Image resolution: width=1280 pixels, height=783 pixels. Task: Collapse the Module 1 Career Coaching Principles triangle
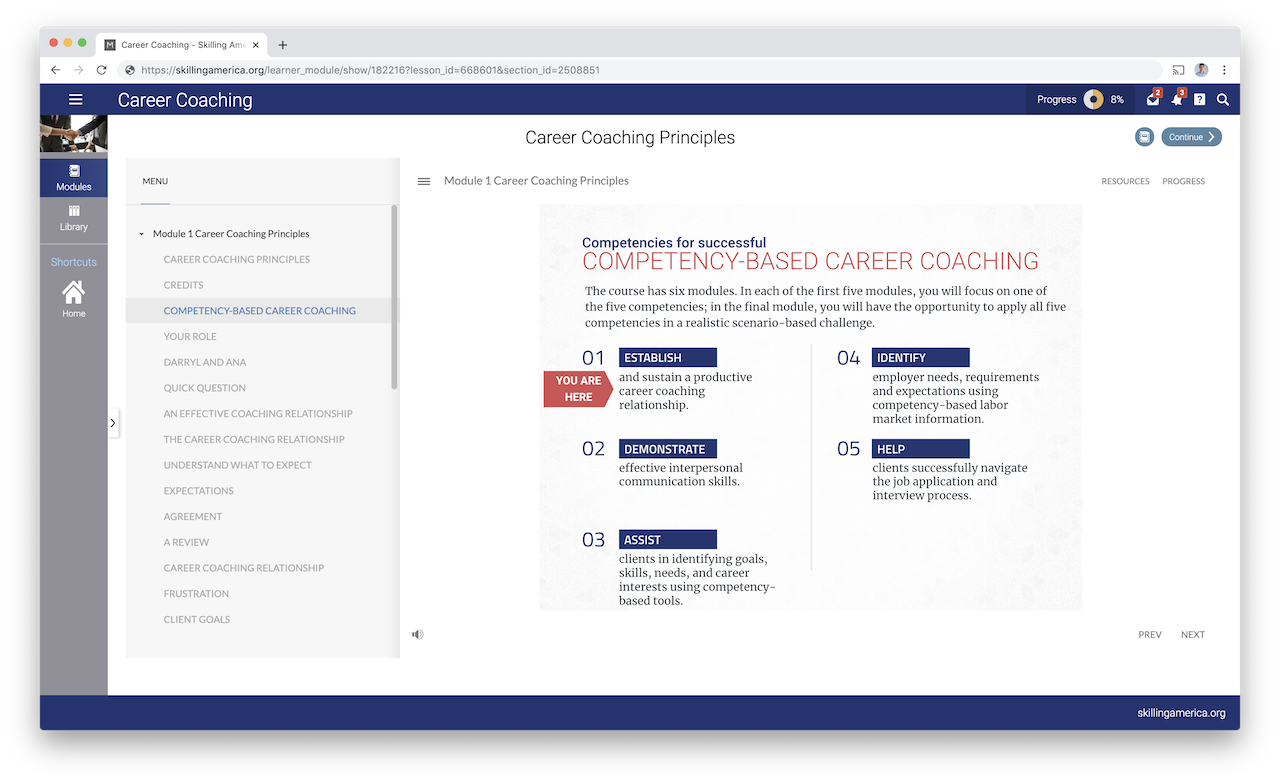(141, 233)
